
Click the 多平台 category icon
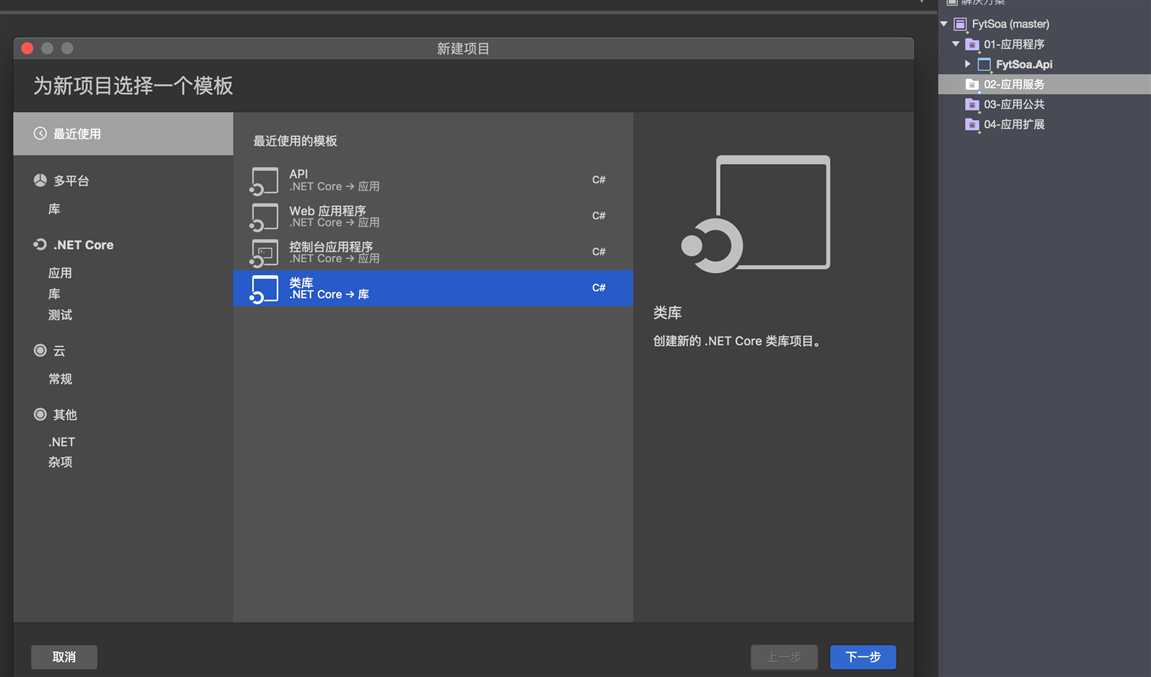40,180
